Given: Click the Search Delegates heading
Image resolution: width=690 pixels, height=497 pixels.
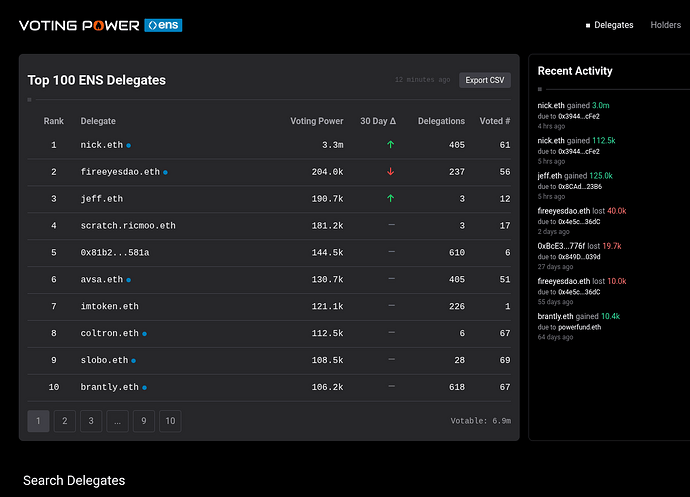Looking at the screenshot, I should (x=74, y=480).
